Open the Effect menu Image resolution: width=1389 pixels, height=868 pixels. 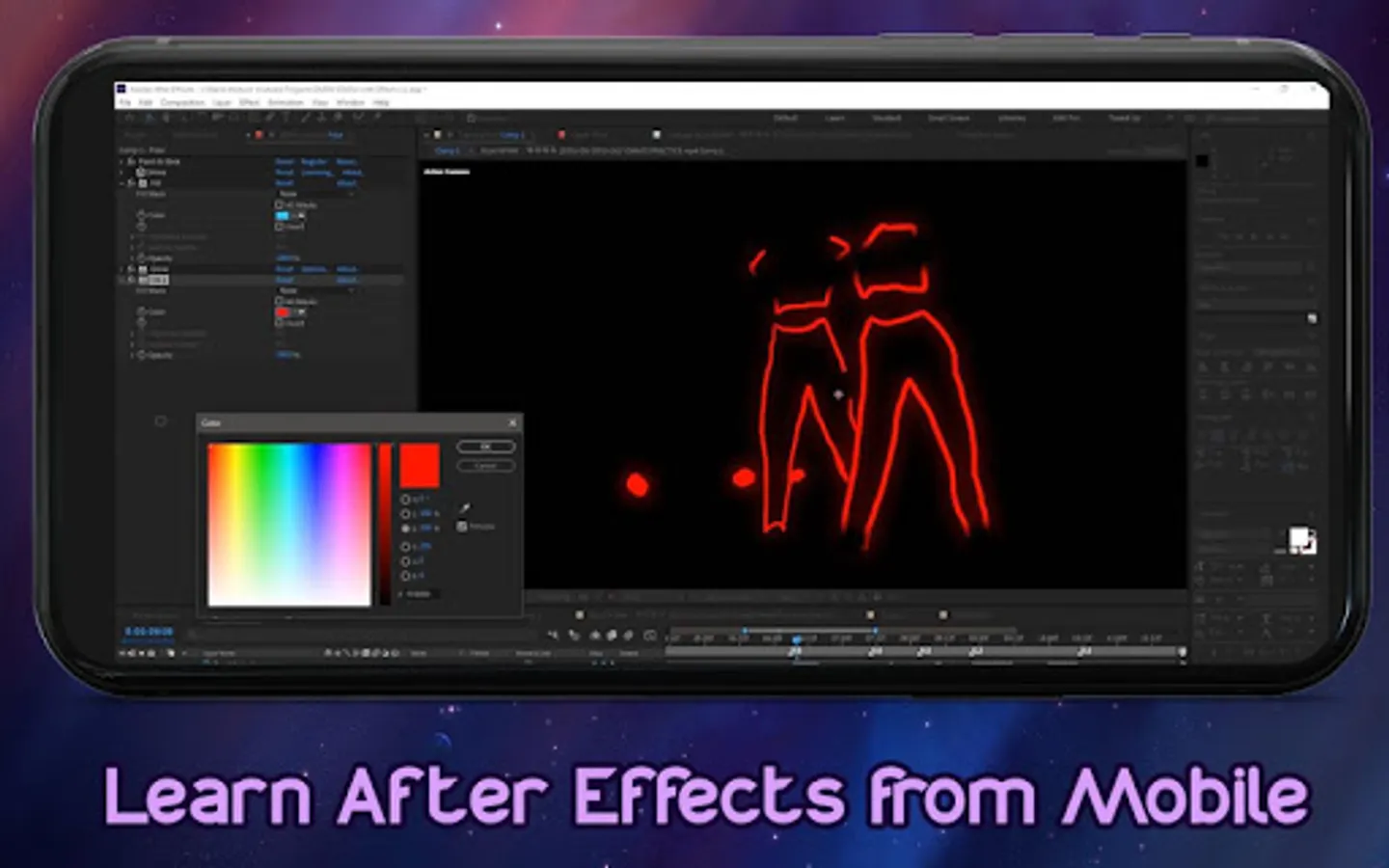250,102
